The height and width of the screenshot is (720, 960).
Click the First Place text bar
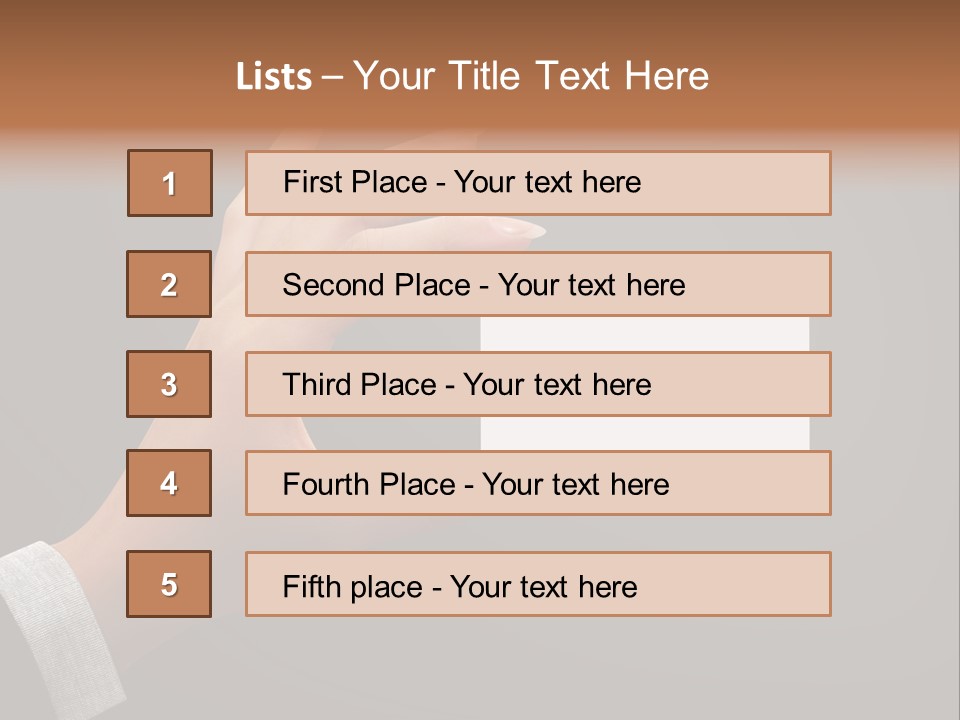point(538,183)
